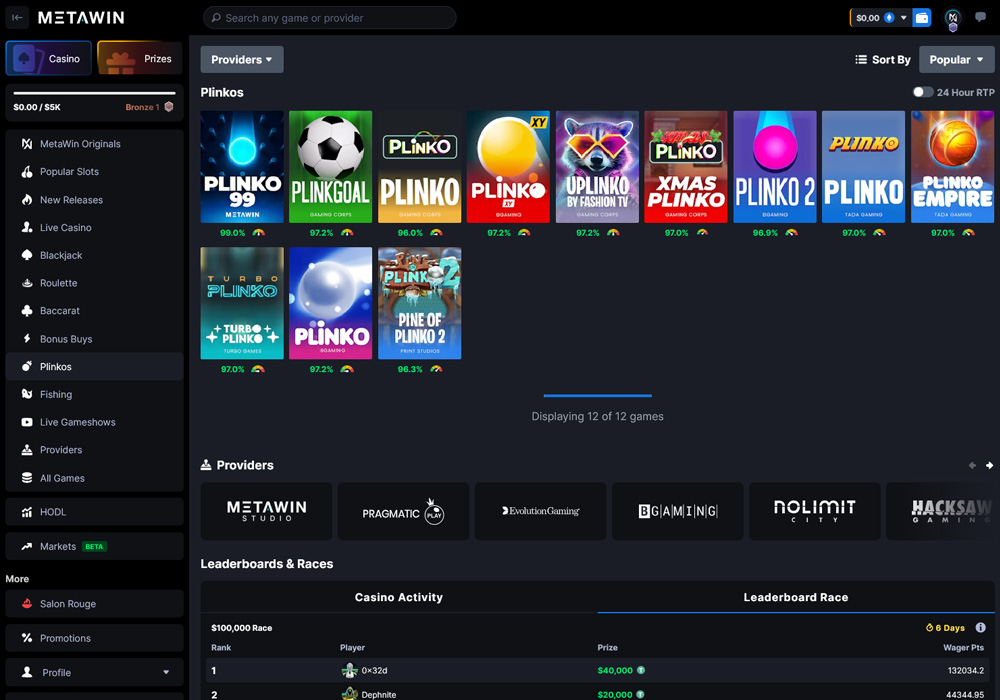Open the Popular sort dropdown

click(x=956, y=59)
